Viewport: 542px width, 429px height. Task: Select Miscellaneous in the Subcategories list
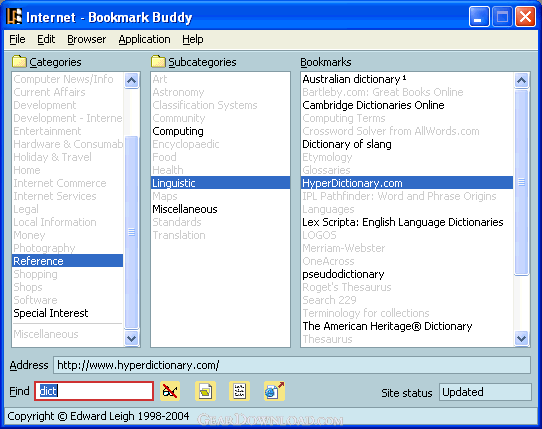220,209
